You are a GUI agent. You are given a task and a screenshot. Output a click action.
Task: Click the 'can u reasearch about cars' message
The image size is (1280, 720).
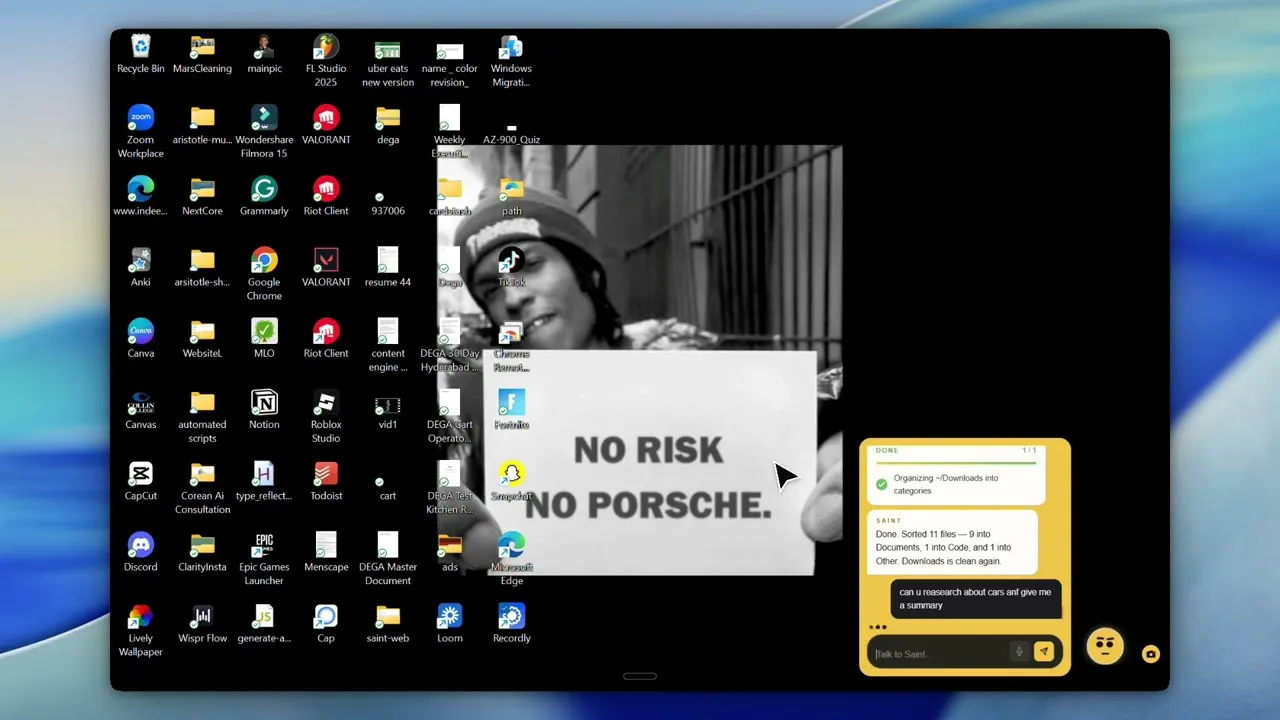(x=976, y=598)
